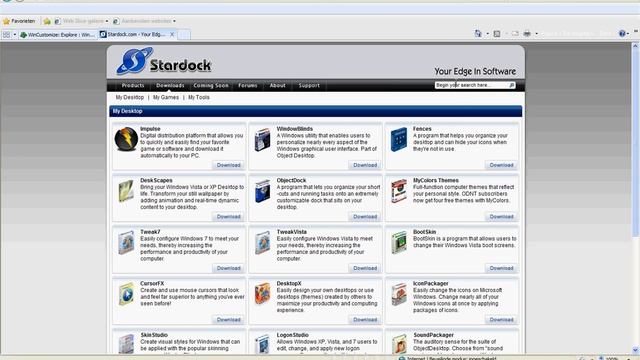The width and height of the screenshot is (640, 360).
Task: Download TweakVista
Action: [x=365, y=268]
